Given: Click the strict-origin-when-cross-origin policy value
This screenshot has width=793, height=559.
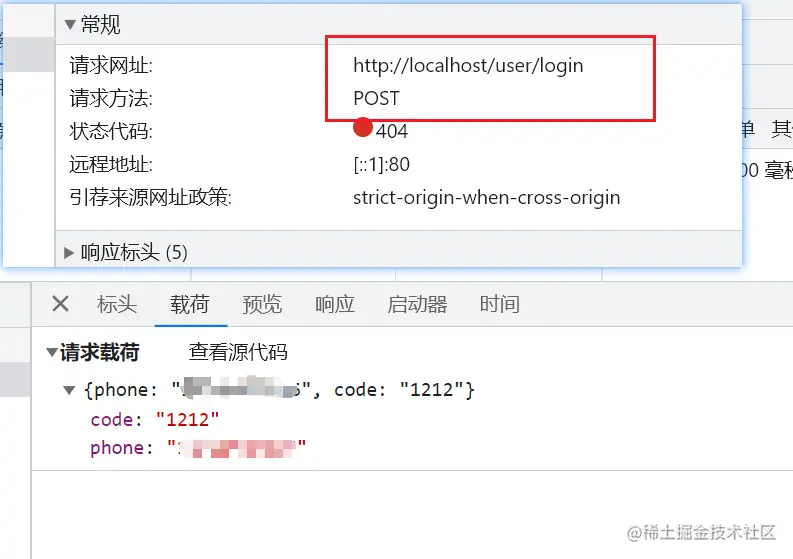Looking at the screenshot, I should pyautogui.click(x=487, y=197).
